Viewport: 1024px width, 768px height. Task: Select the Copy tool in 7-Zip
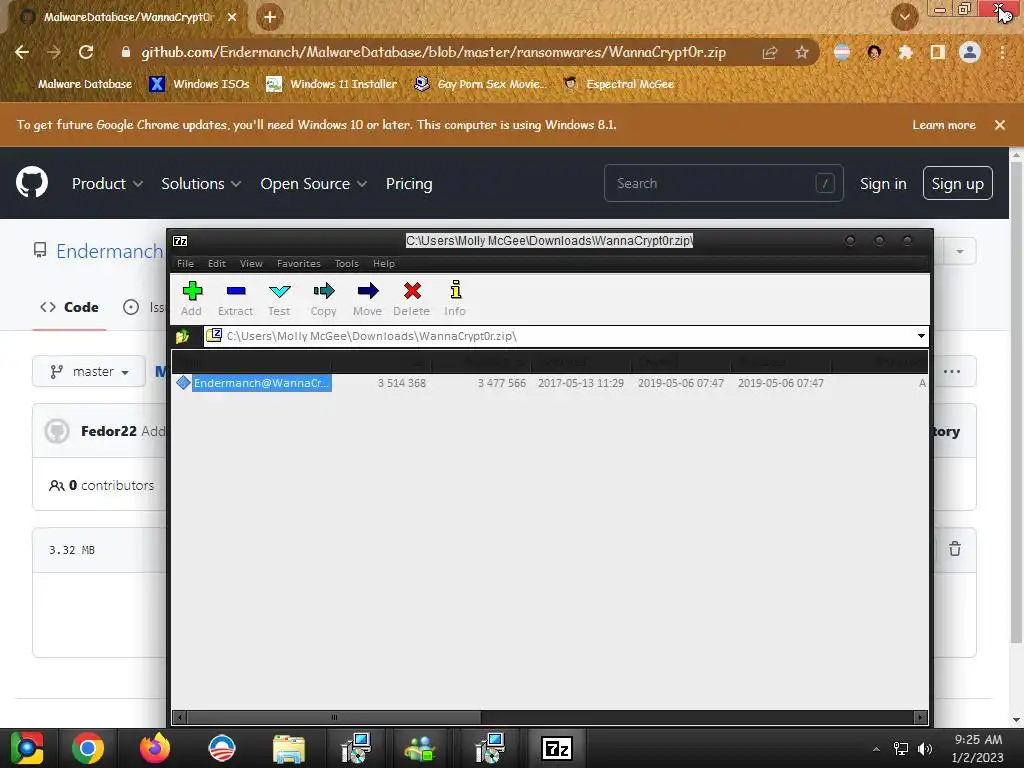click(323, 298)
